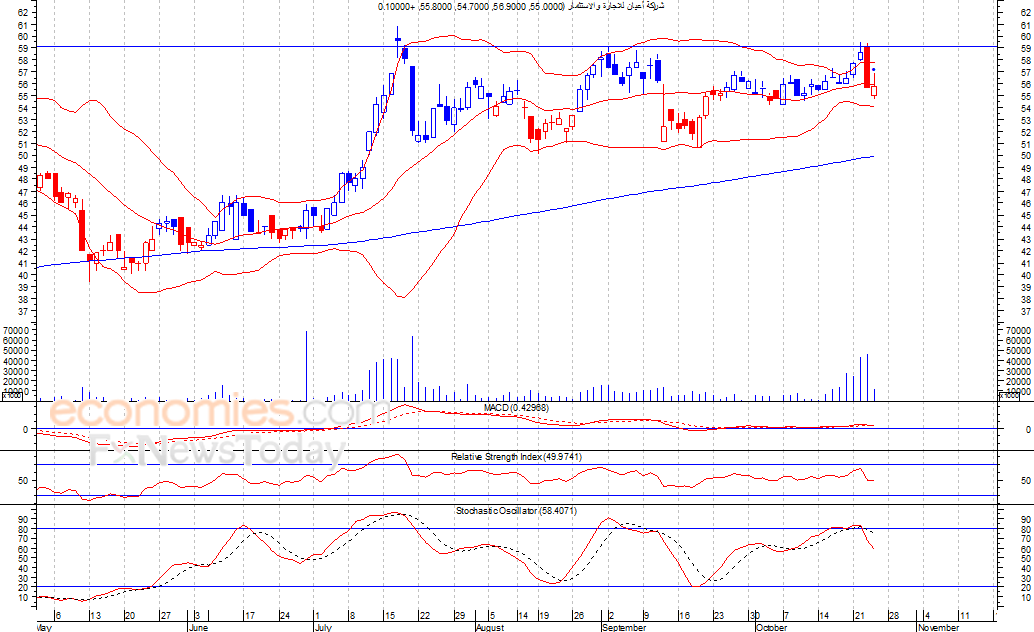Click date label 17 in June
Image resolution: width=1034 pixels, height=632 pixels.
click(250, 616)
